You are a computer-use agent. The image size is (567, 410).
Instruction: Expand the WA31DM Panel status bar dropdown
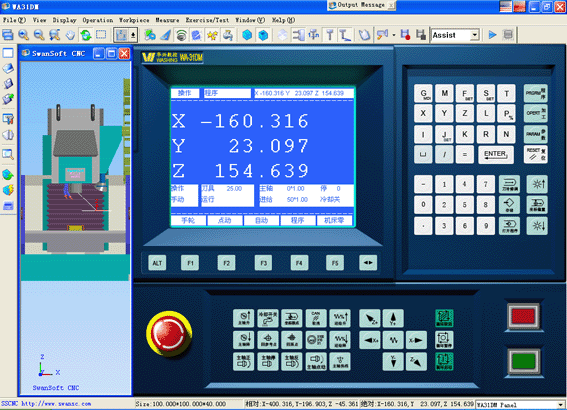560,405
